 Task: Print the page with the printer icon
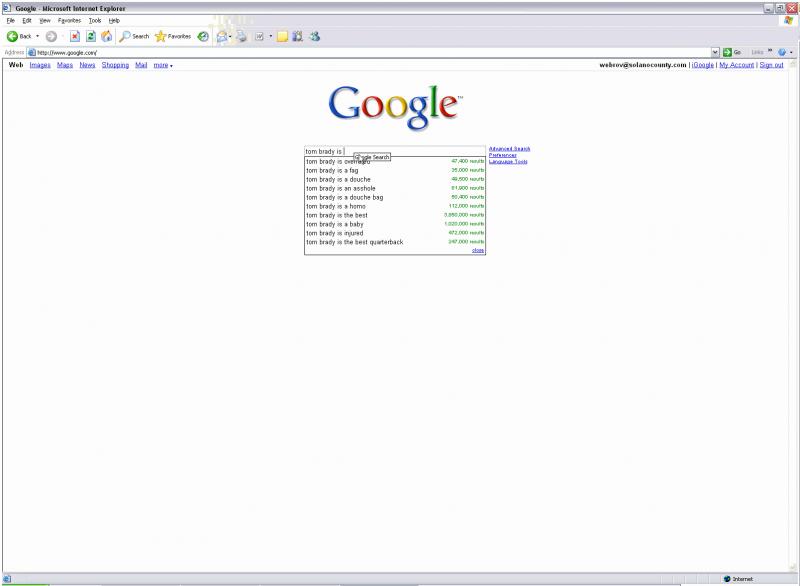pos(241,36)
